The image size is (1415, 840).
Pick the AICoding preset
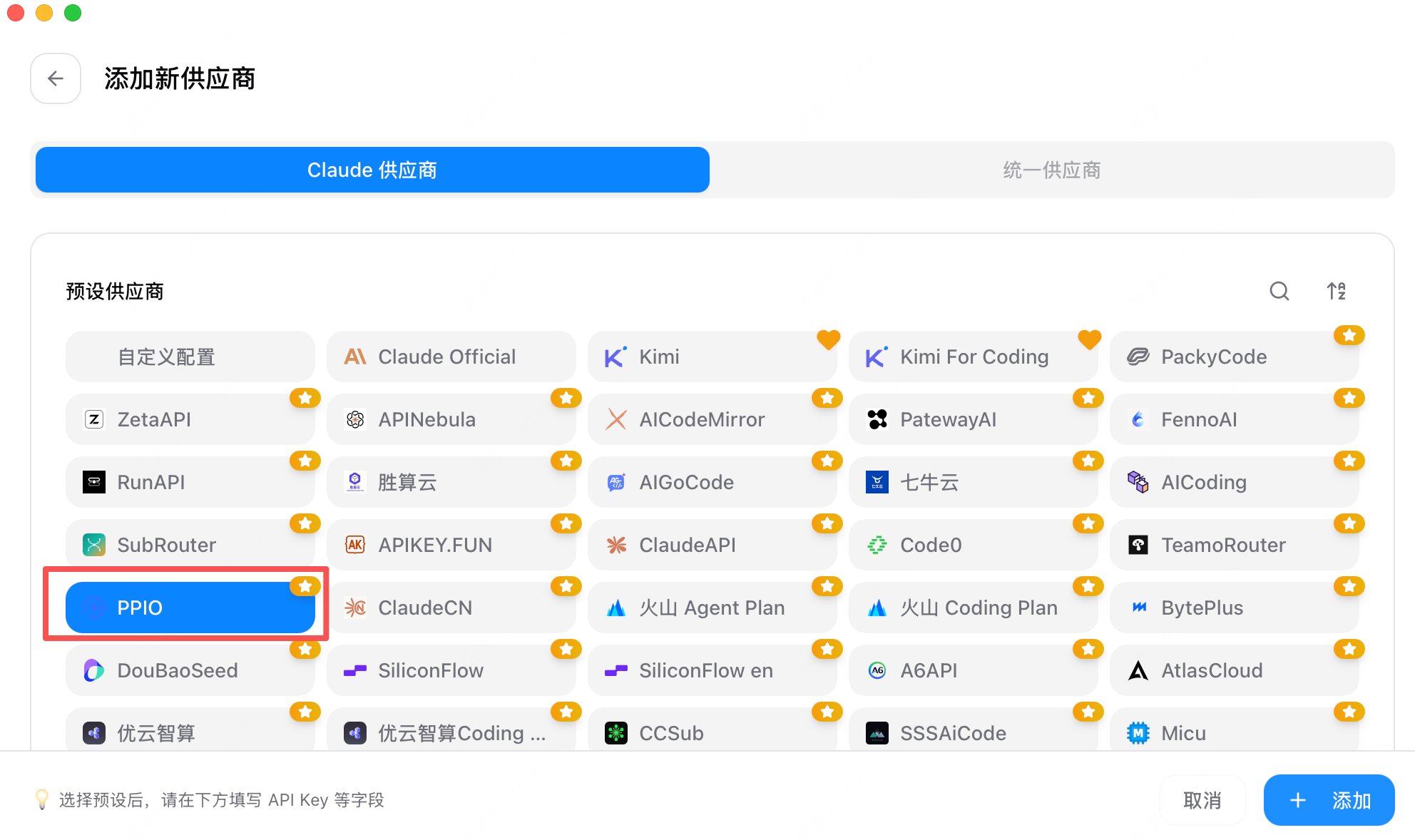pos(1235,482)
